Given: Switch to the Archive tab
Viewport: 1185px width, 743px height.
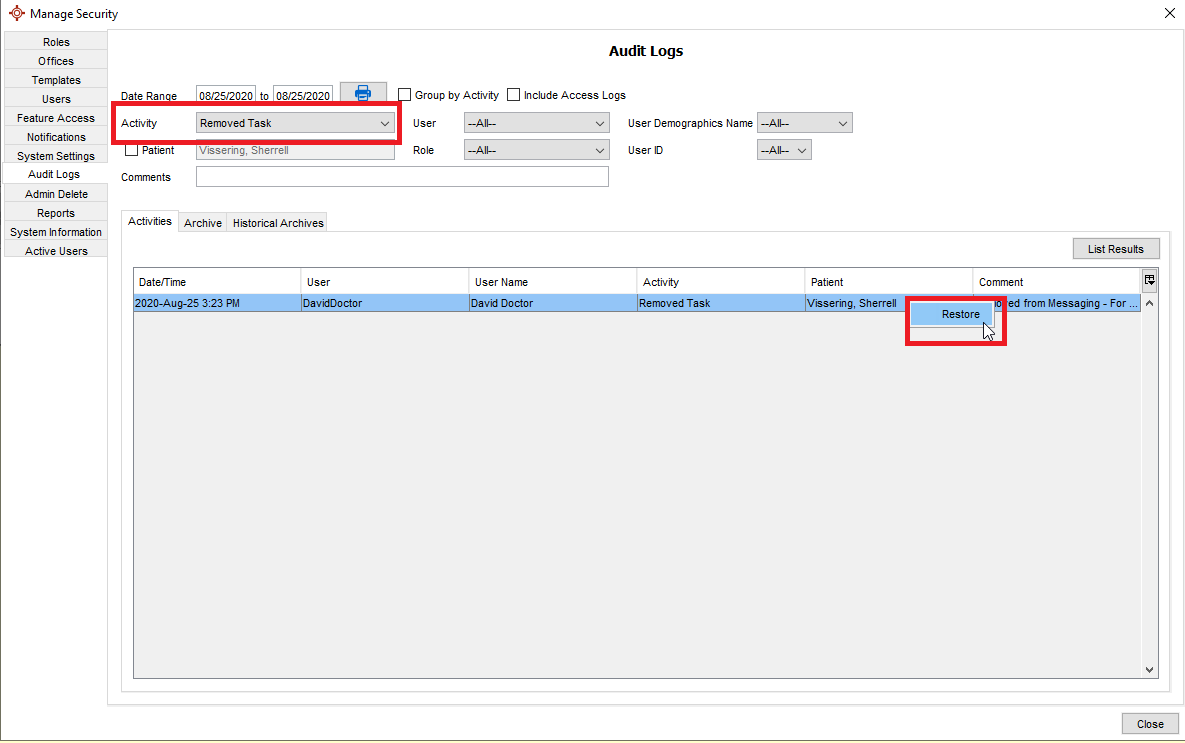Looking at the screenshot, I should click(x=203, y=223).
